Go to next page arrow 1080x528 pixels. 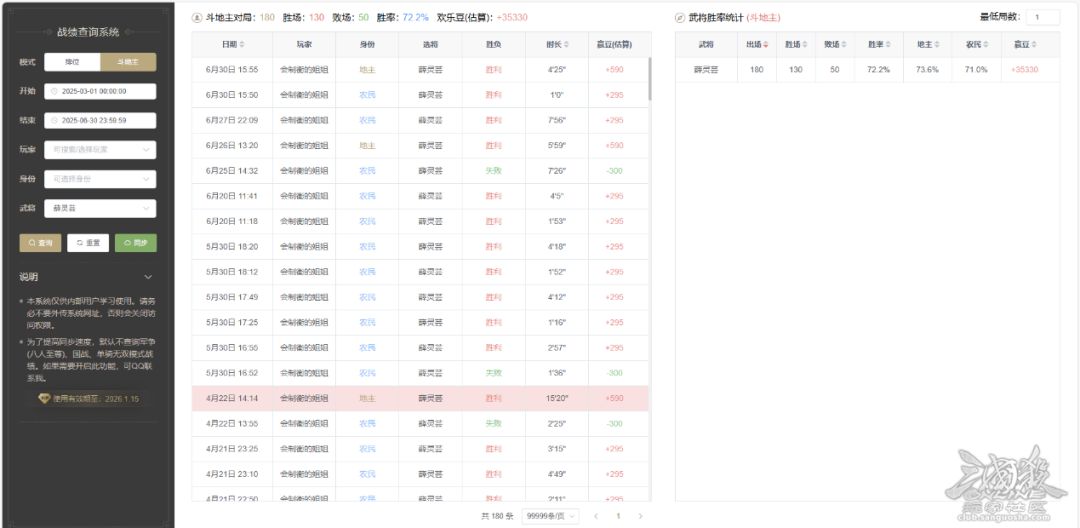point(641,516)
